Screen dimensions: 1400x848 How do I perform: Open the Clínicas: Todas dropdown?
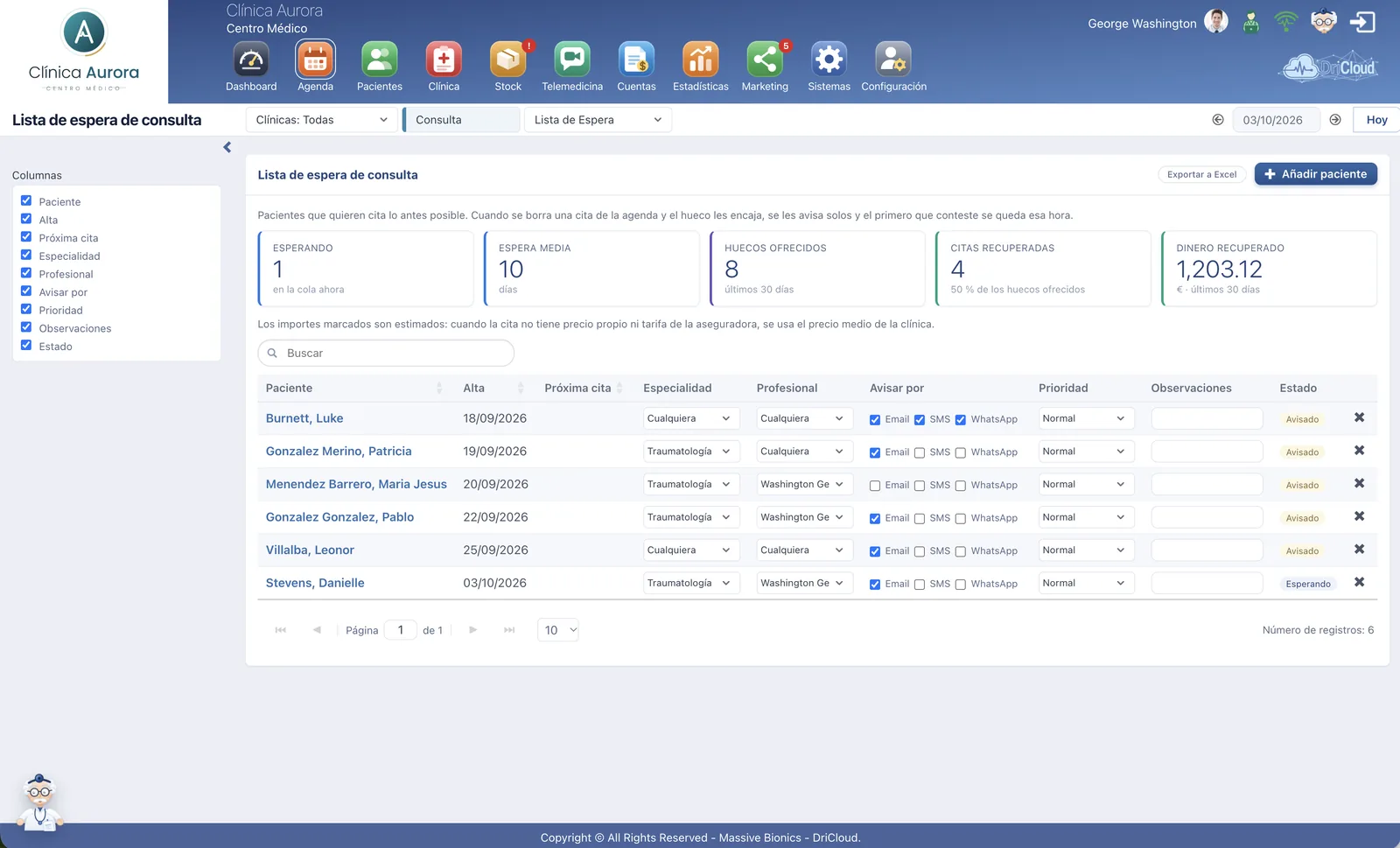(x=322, y=120)
